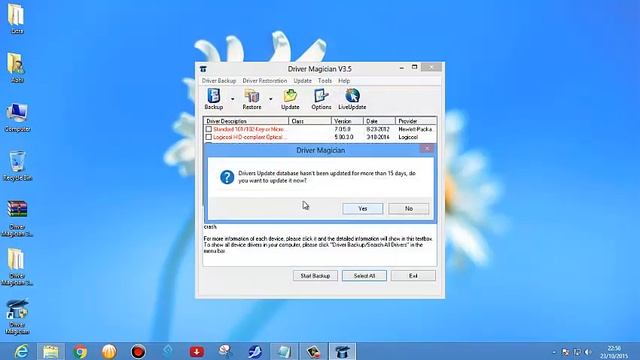This screenshot has width=640, height=360.
Task: Click the red record-button taskbar icon
Action: point(138,351)
